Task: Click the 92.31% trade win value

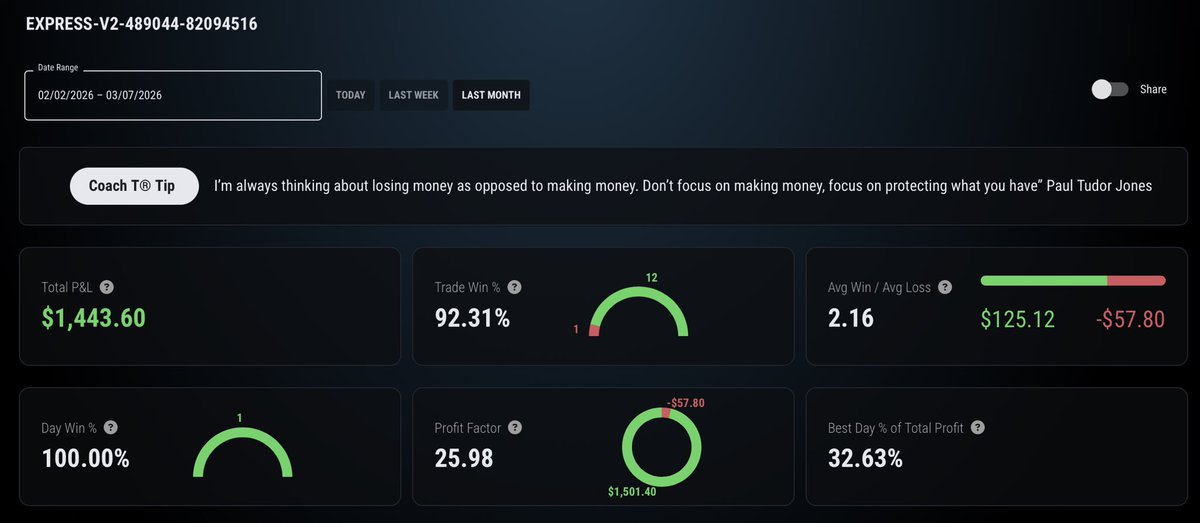Action: (473, 318)
